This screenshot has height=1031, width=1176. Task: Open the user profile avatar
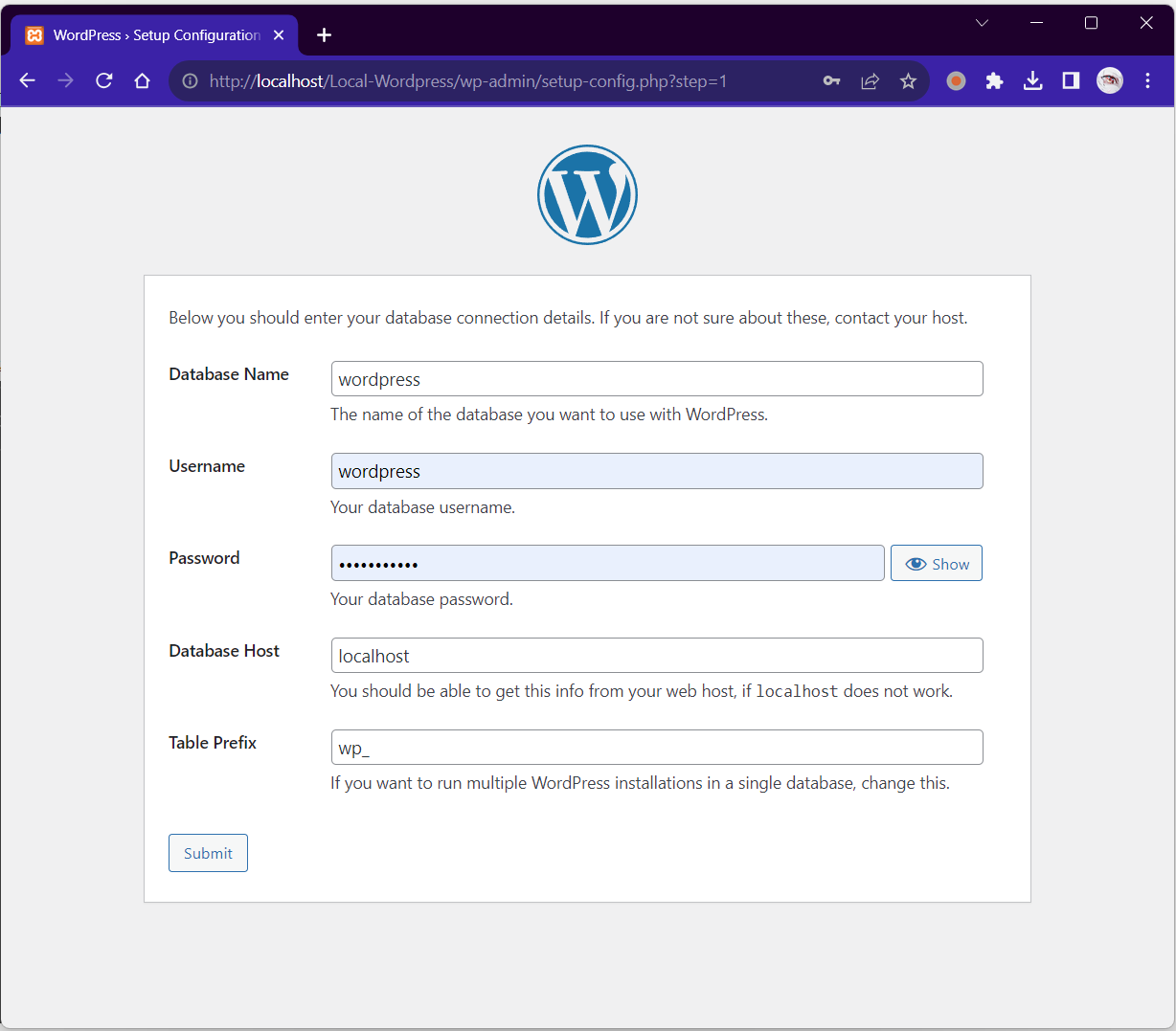[1110, 81]
